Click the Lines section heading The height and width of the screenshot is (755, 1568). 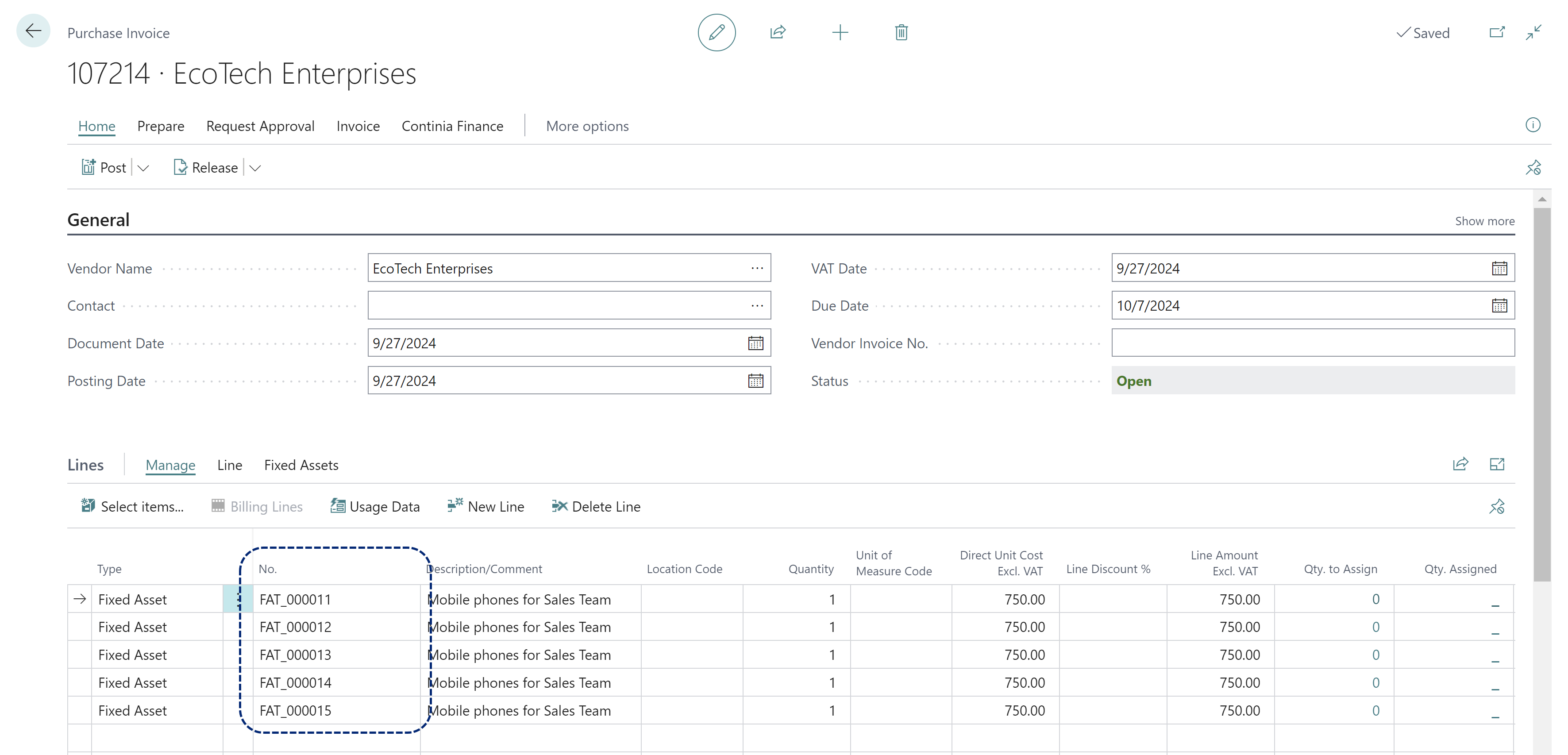coord(86,465)
